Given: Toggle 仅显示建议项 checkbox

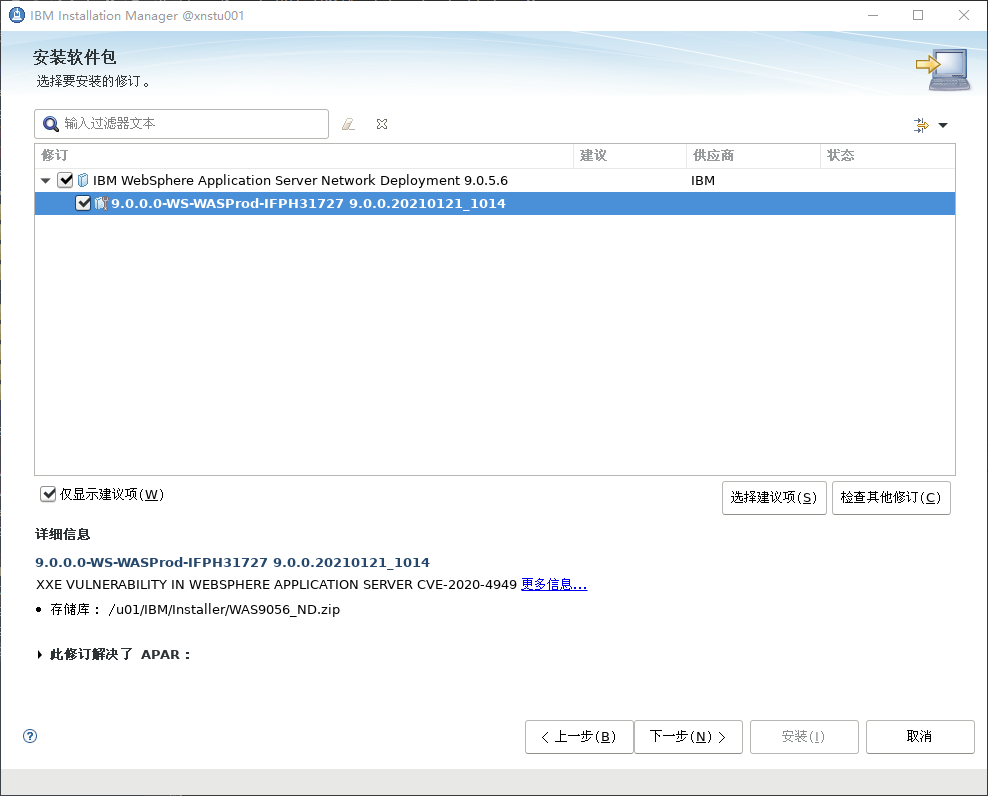Looking at the screenshot, I should pyautogui.click(x=48, y=494).
